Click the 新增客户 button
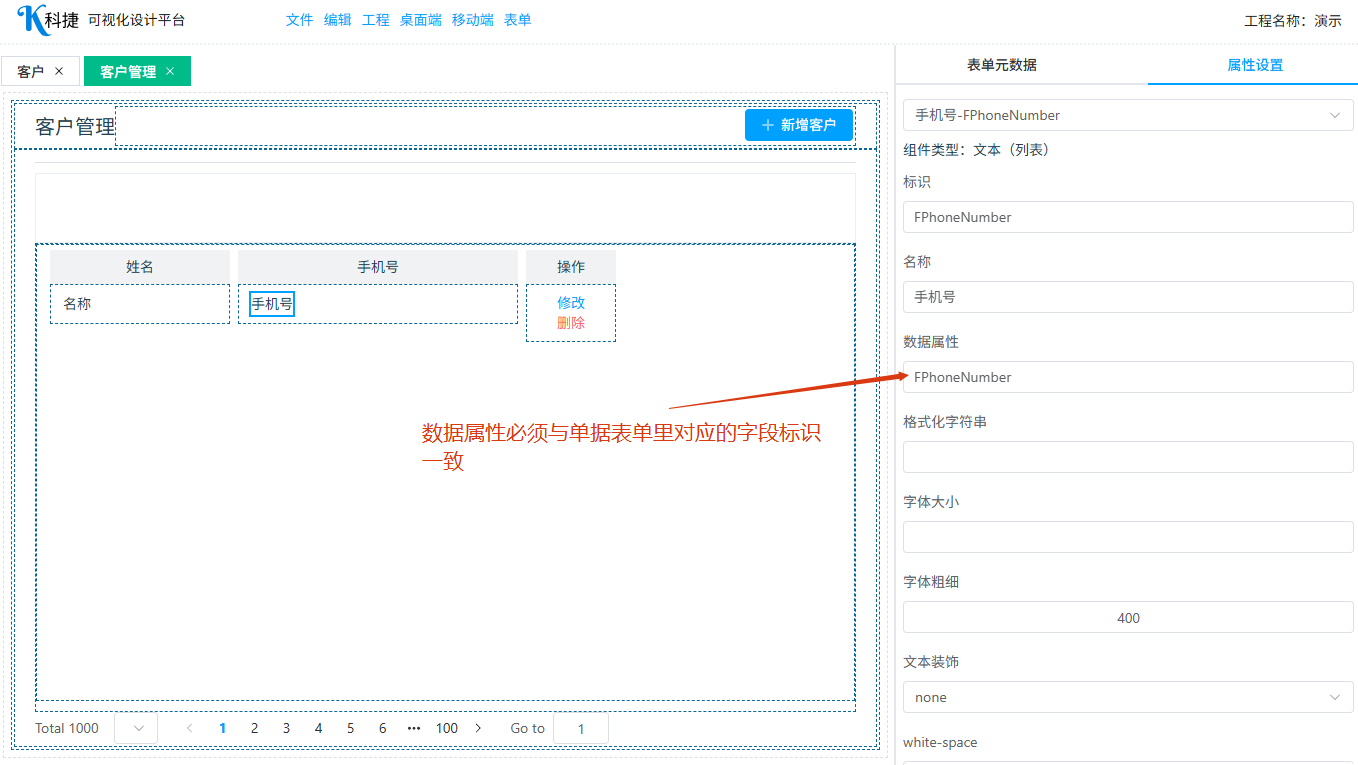This screenshot has height=765, width=1358. click(798, 125)
